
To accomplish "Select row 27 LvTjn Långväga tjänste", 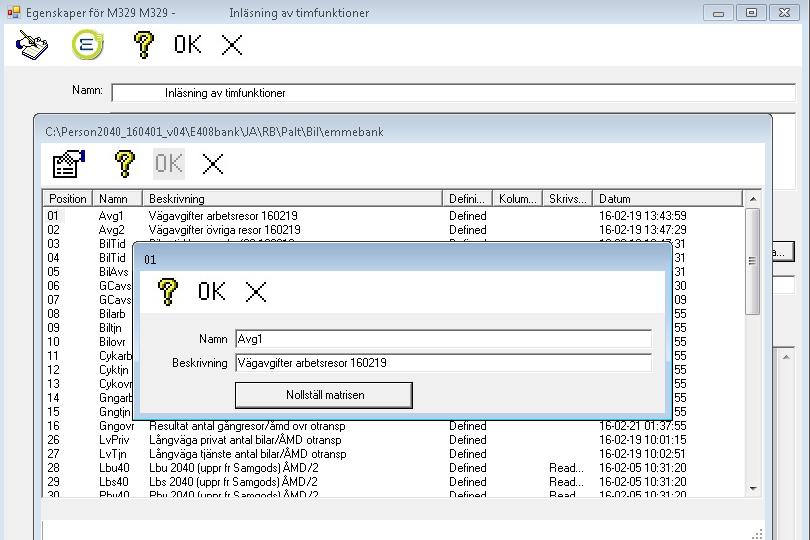I will (x=393, y=454).
